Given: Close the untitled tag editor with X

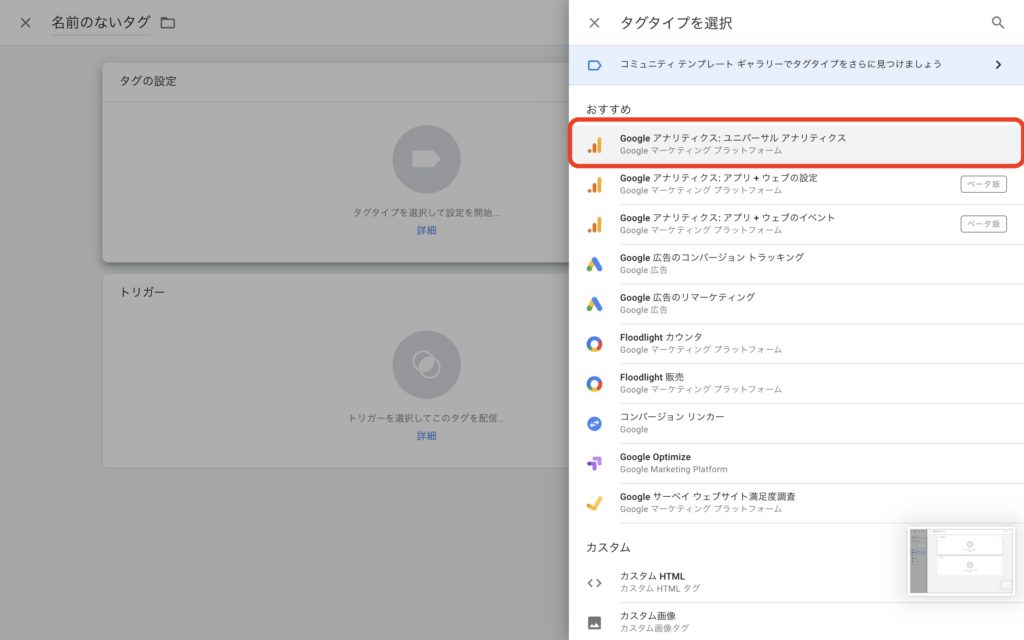Looking at the screenshot, I should [x=25, y=23].
